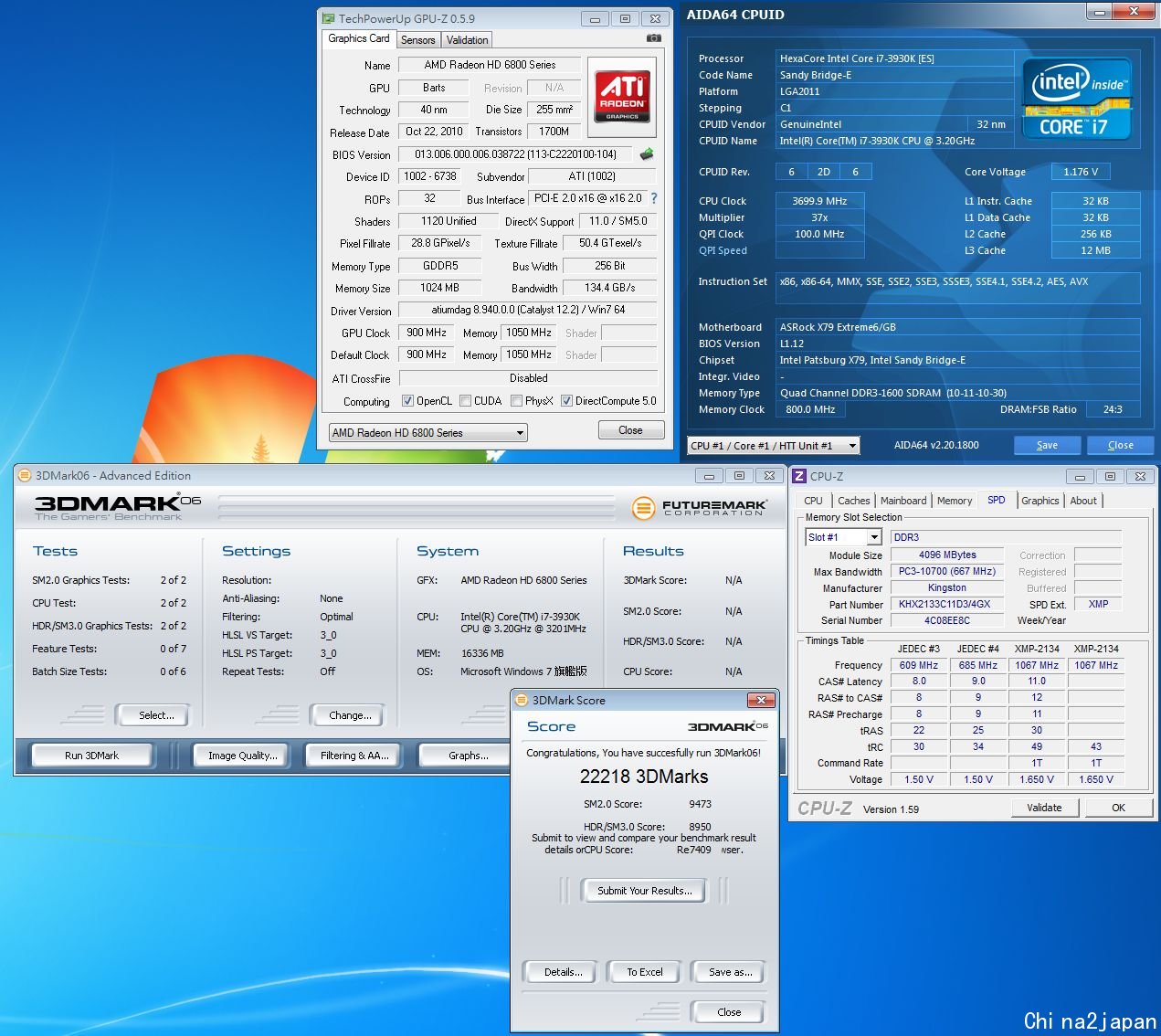Click the Details button in score dialog

pos(563,972)
